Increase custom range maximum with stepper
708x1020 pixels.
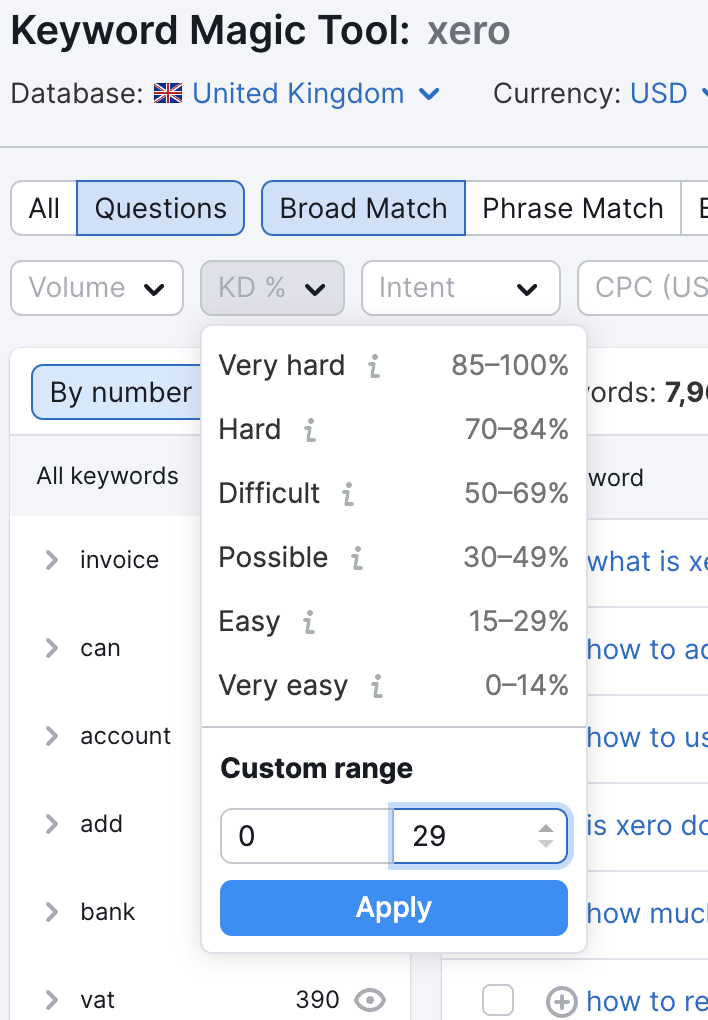[x=546, y=828]
